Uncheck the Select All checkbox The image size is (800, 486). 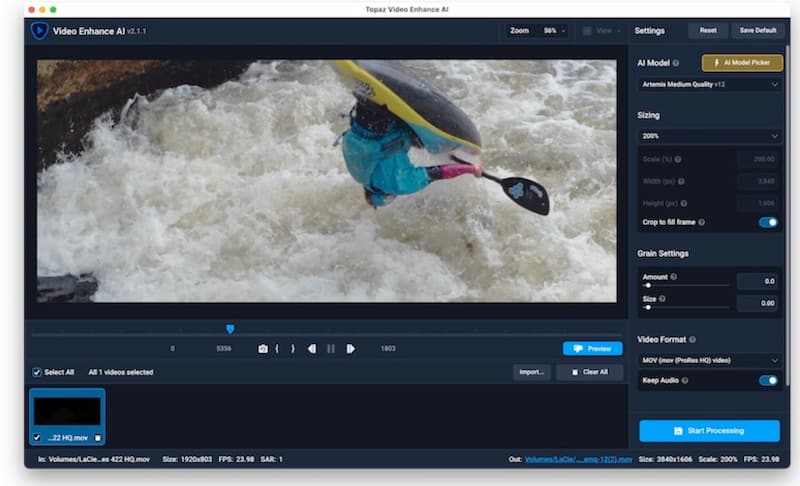37,372
